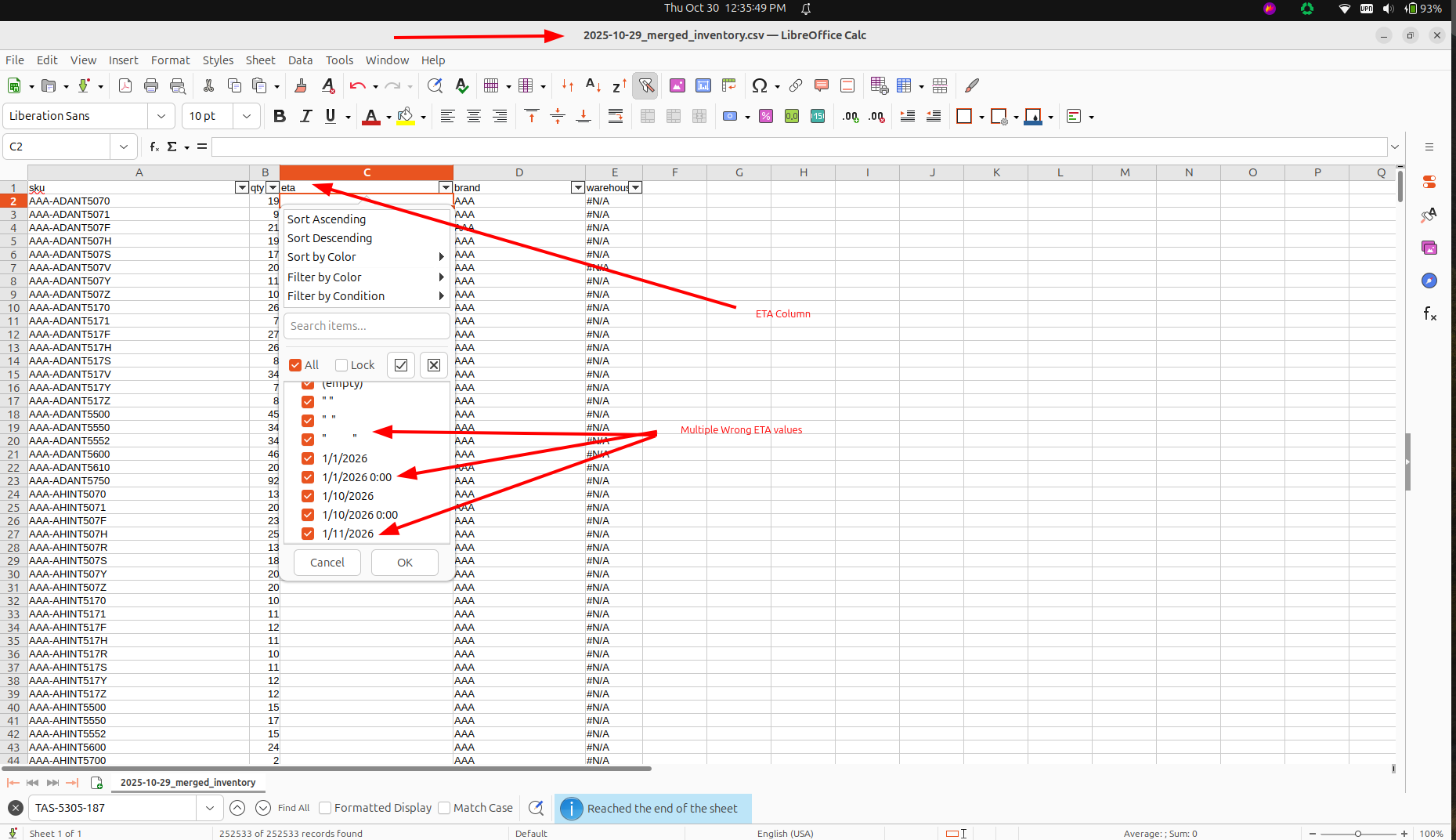This screenshot has width=1456, height=840.
Task: Toggle the AutoFilter toolbar icon
Action: 645,85
